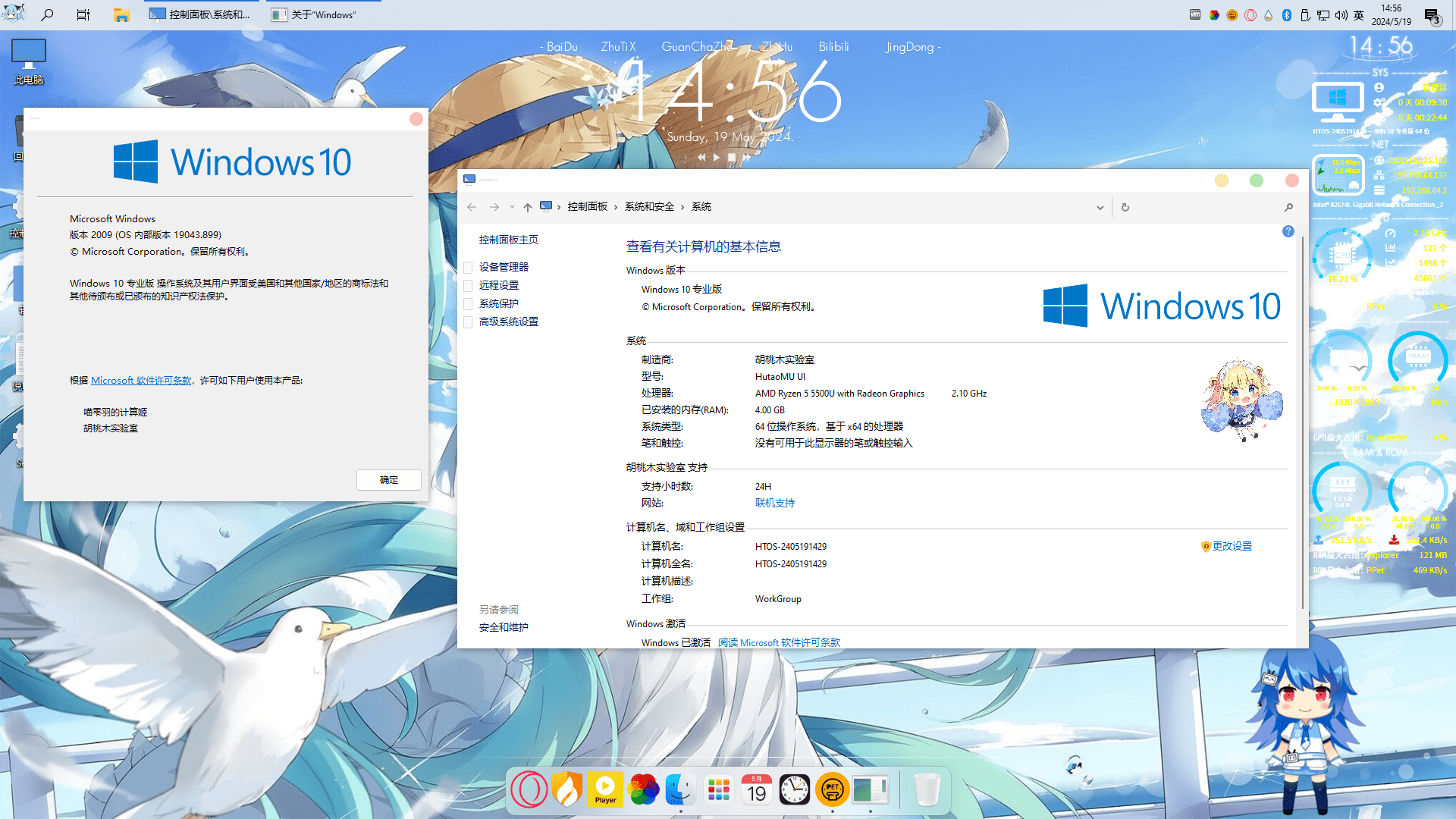Image resolution: width=1456 pixels, height=819 pixels.
Task: Click the 联机支持 website link
Action: coord(775,503)
